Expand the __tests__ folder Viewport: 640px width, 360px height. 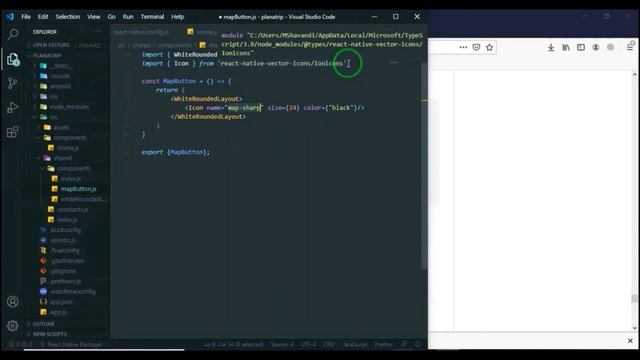pos(62,66)
